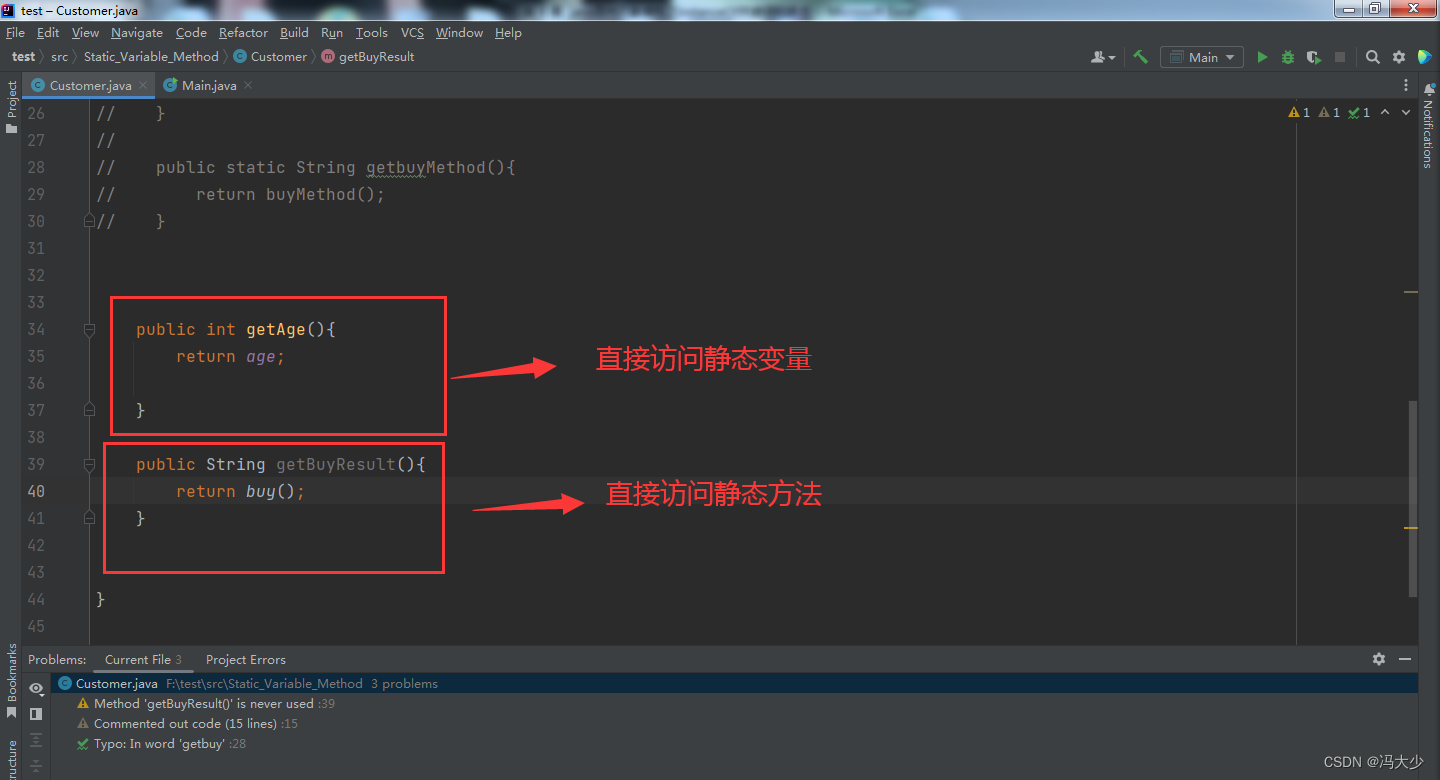
Task: Click the weak warning count indicator
Action: pos(1329,112)
